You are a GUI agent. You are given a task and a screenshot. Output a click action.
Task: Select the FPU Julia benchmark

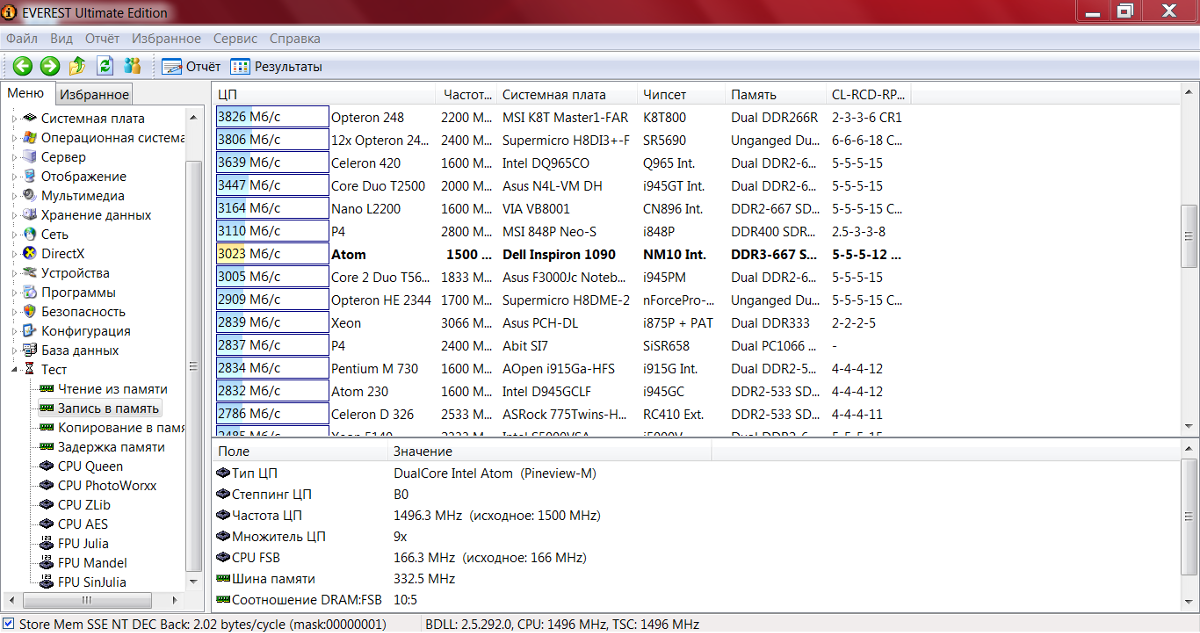tap(83, 544)
